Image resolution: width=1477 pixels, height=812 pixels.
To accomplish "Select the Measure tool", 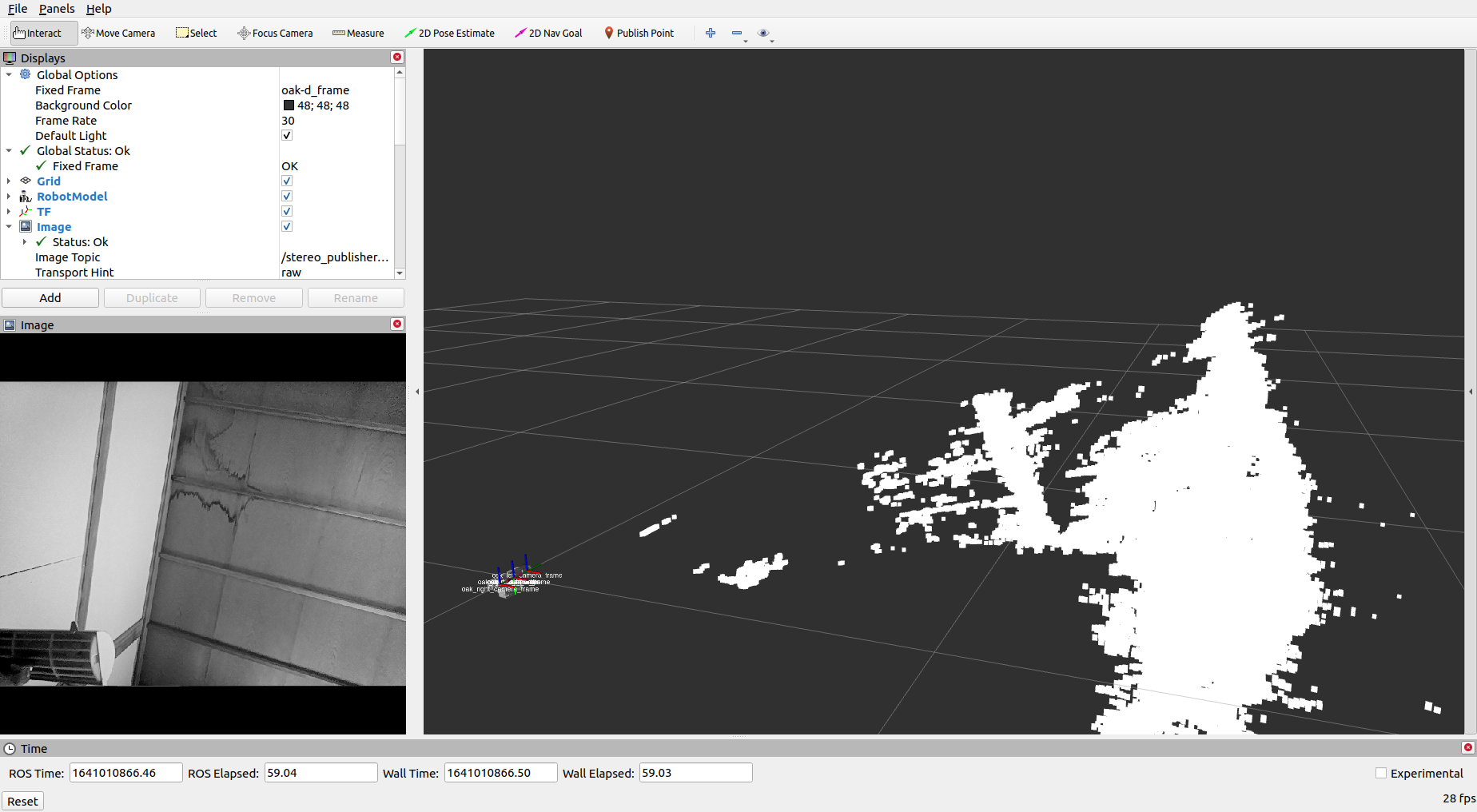I will tap(357, 33).
